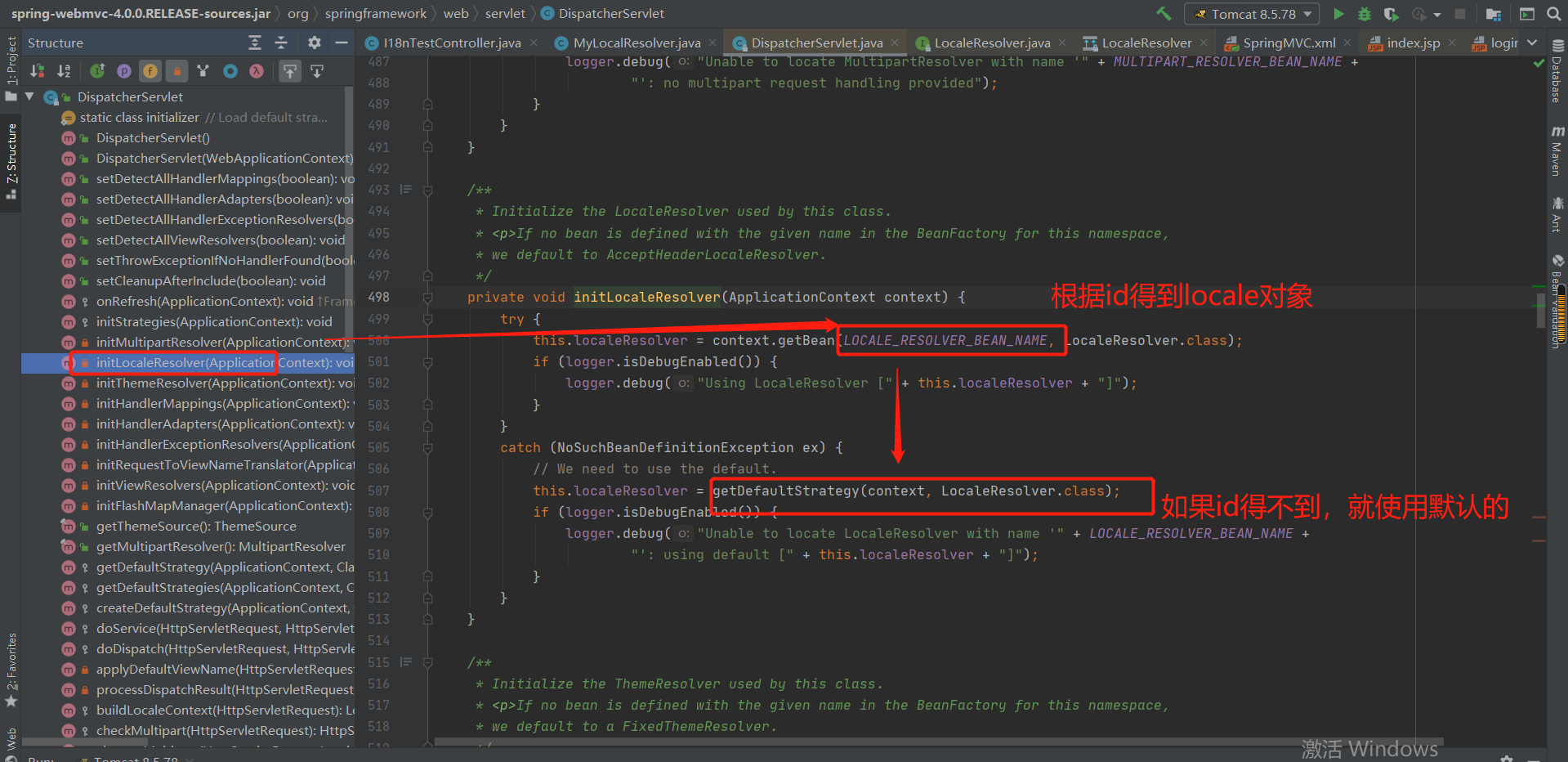
Task: Click springframework breadcrumb in navigation bar
Action: [376, 14]
